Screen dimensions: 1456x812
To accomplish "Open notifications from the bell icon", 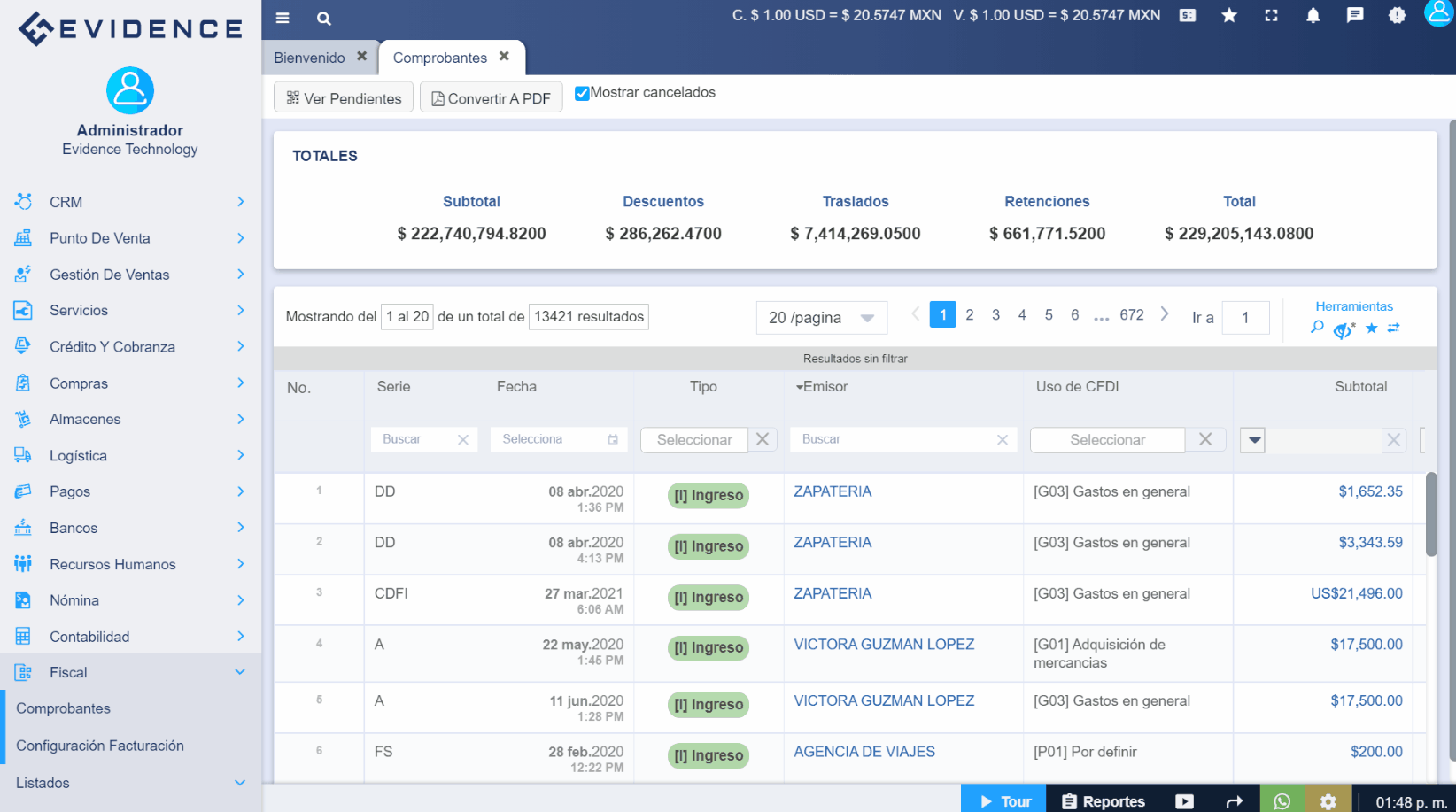I will coord(1313,15).
